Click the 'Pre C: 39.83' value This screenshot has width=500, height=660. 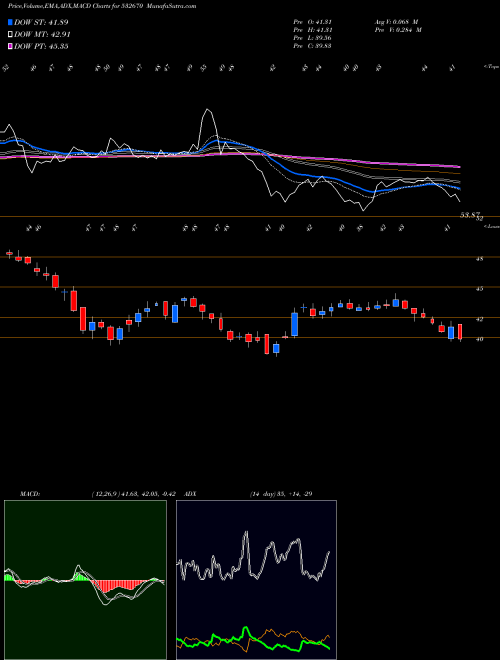coord(312,46)
